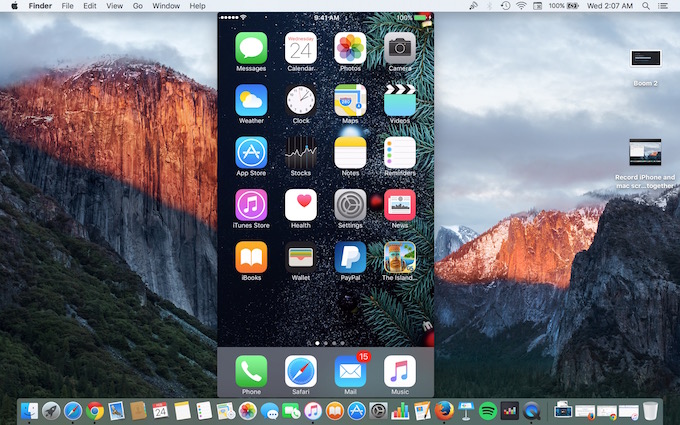
Task: Open the Messages app on iPhone
Action: click(x=251, y=47)
